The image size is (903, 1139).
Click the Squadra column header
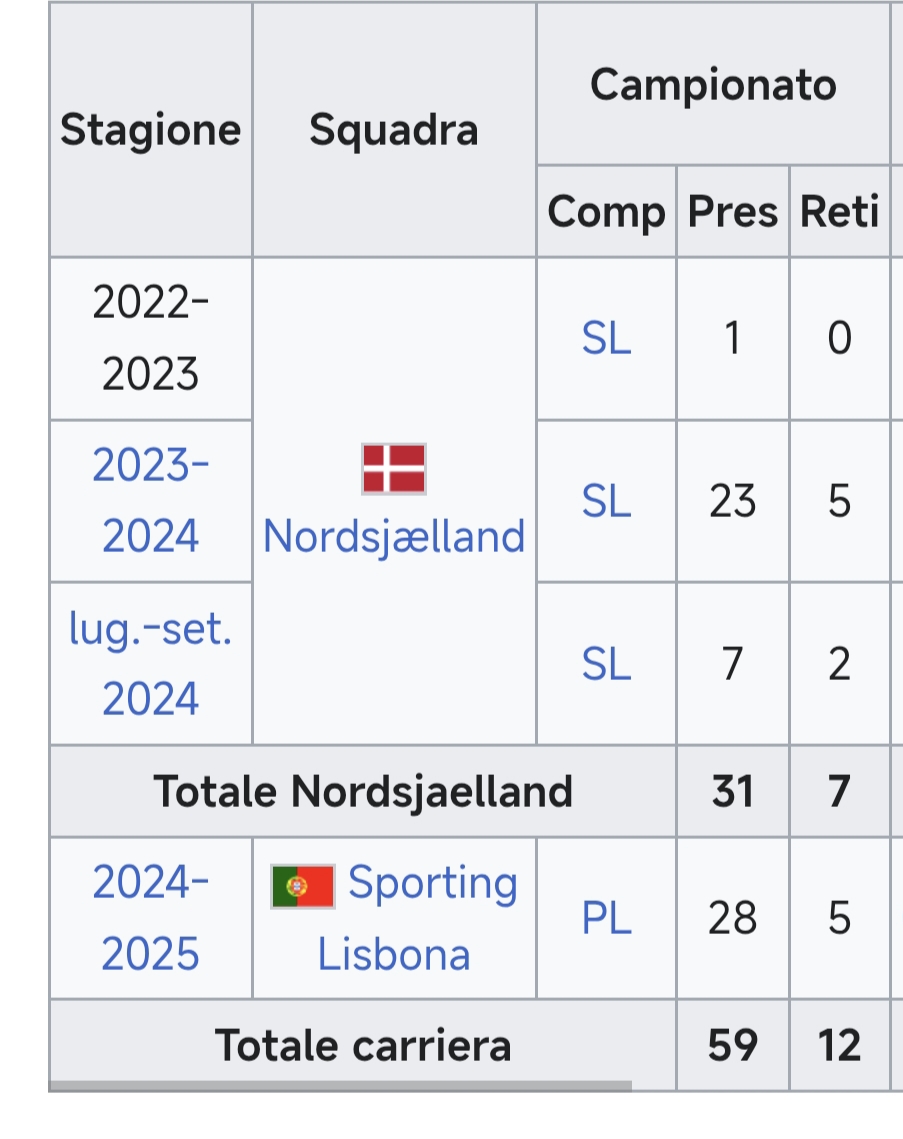[x=394, y=130]
